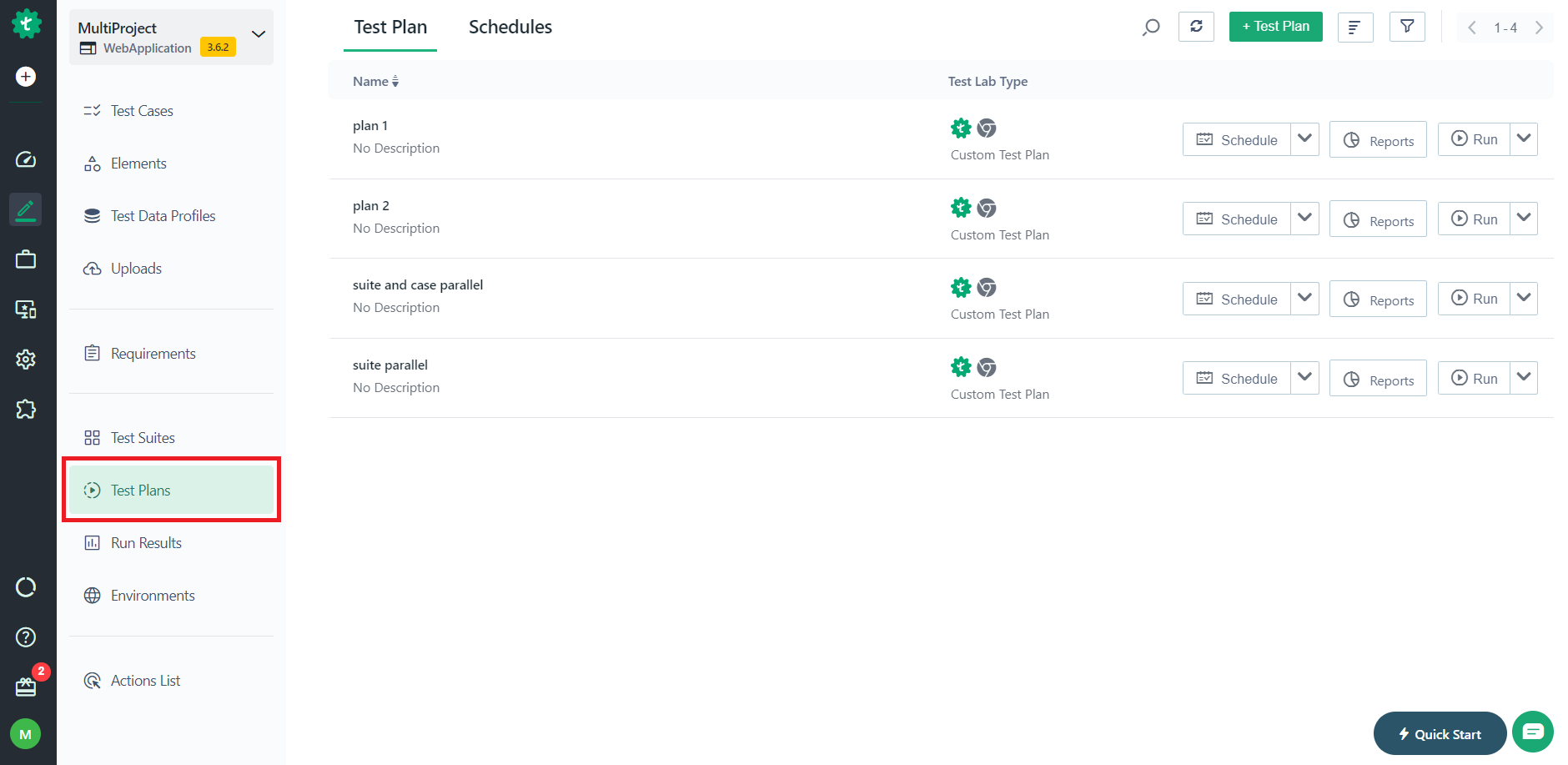Click the search magnifier icon

tap(1151, 28)
